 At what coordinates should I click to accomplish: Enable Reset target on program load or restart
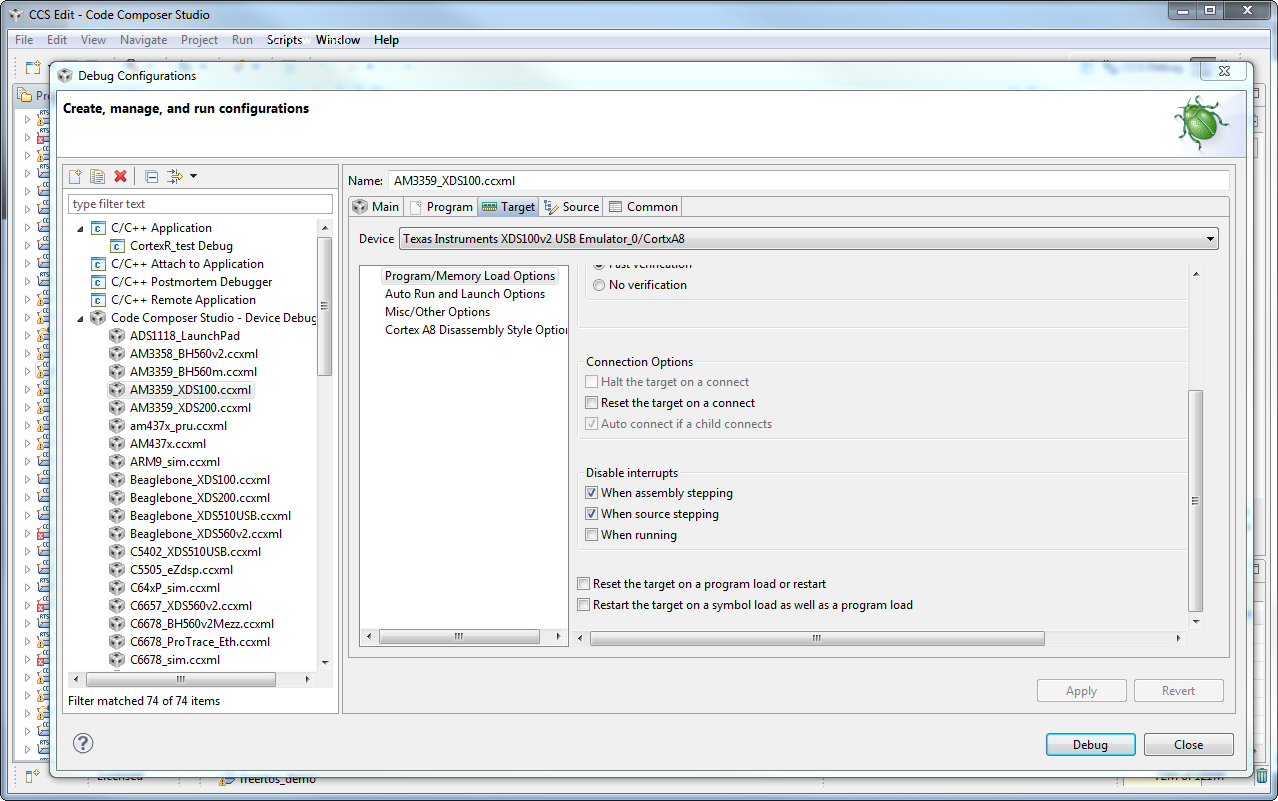coord(584,584)
